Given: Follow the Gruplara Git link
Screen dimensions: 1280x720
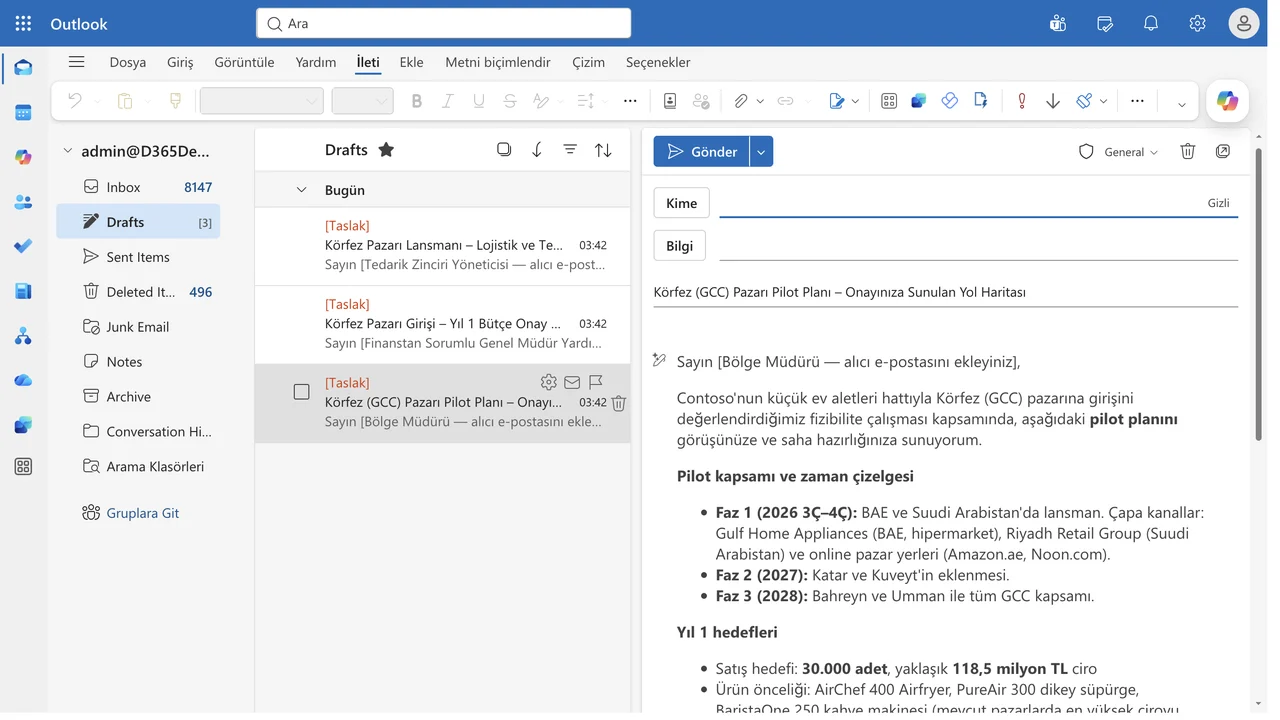Looking at the screenshot, I should pyautogui.click(x=143, y=512).
